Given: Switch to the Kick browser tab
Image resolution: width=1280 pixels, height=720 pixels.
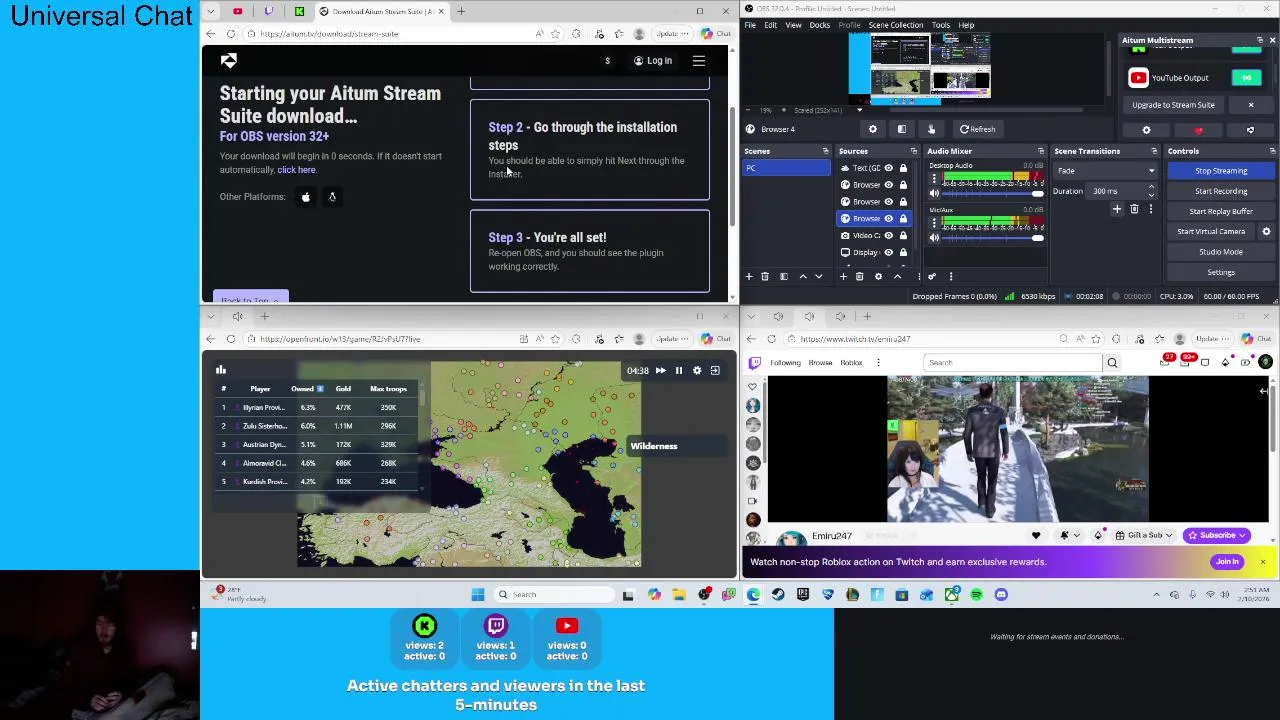Looking at the screenshot, I should click(x=299, y=11).
